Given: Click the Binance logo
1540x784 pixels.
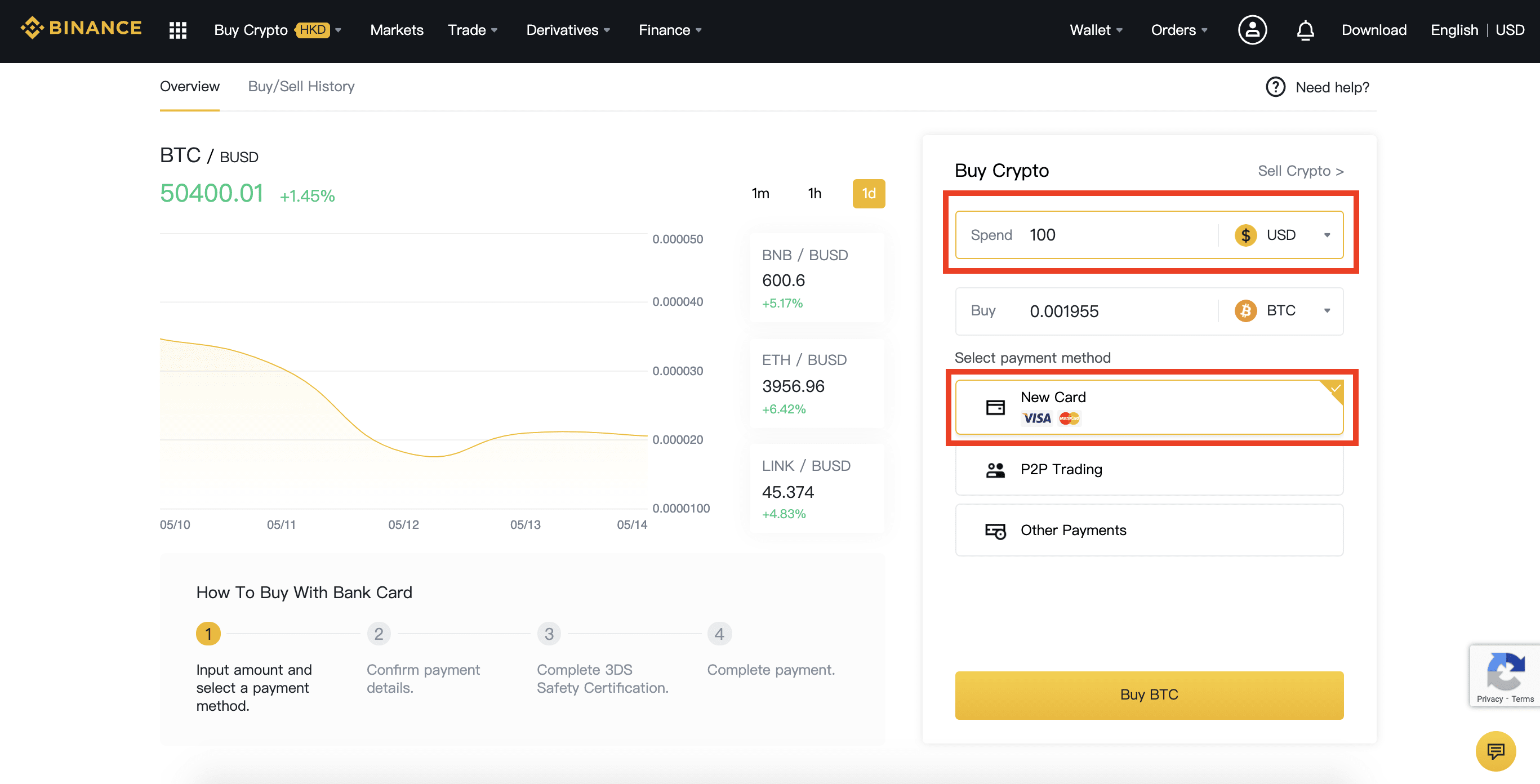Looking at the screenshot, I should pyautogui.click(x=81, y=28).
